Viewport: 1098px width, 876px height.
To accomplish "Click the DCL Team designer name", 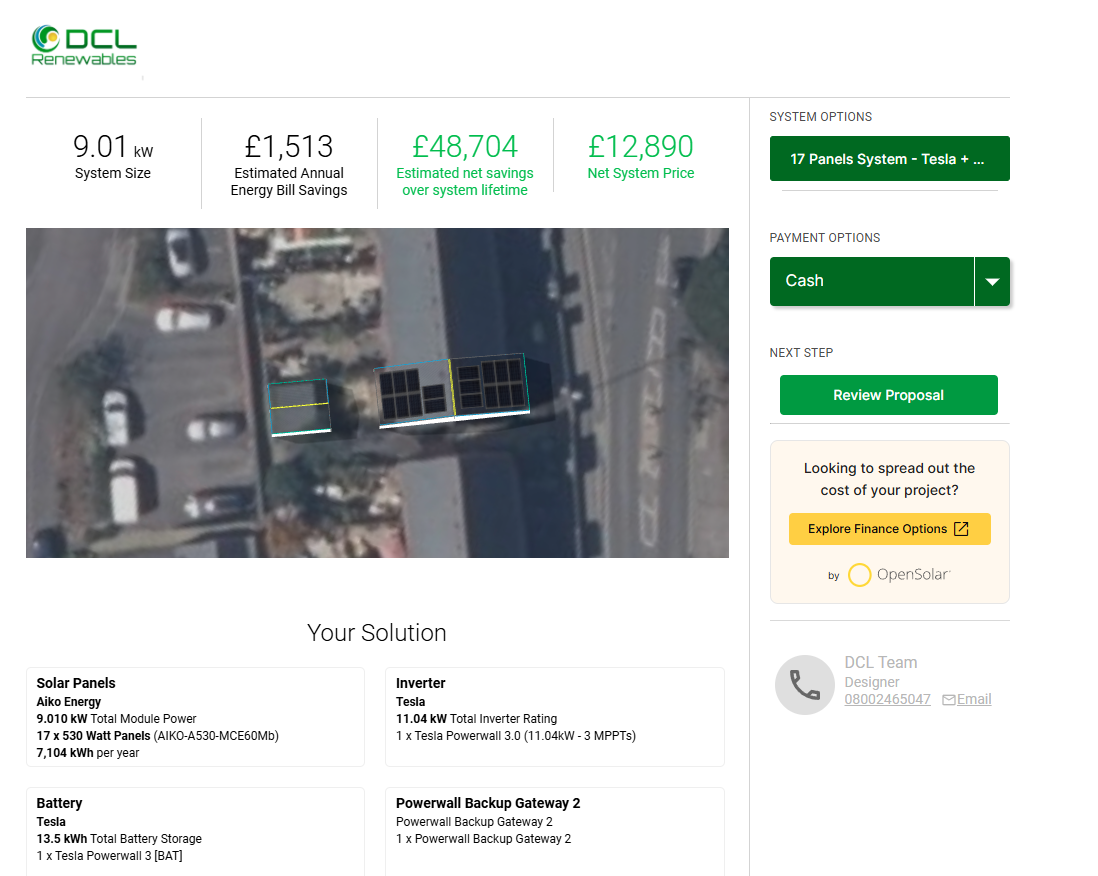I will [x=880, y=662].
